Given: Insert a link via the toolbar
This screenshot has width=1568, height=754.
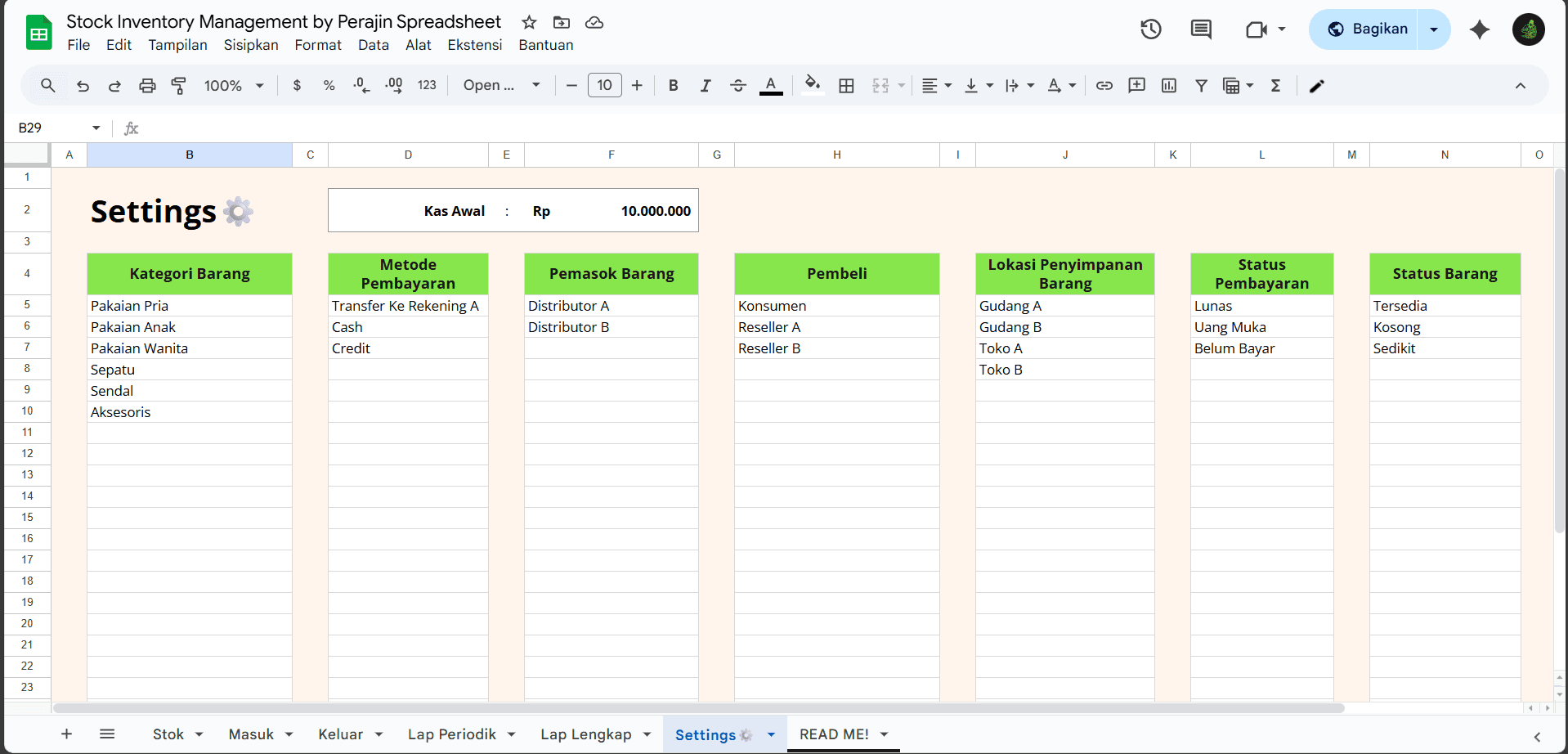Looking at the screenshot, I should coord(1104,85).
